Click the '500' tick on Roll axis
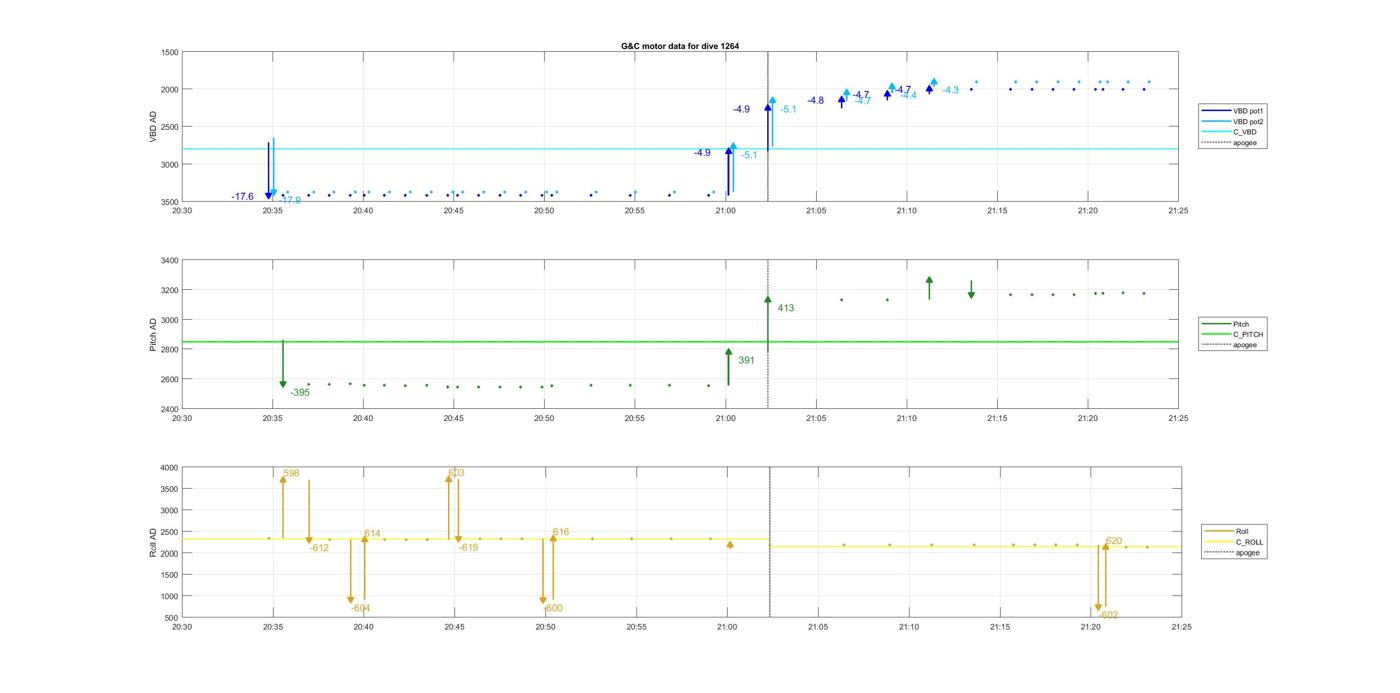This screenshot has width=1400, height=693. pos(171,618)
